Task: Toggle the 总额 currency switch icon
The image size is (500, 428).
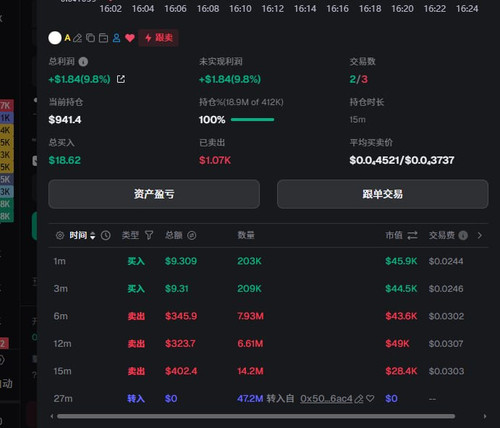Action: click(x=192, y=235)
